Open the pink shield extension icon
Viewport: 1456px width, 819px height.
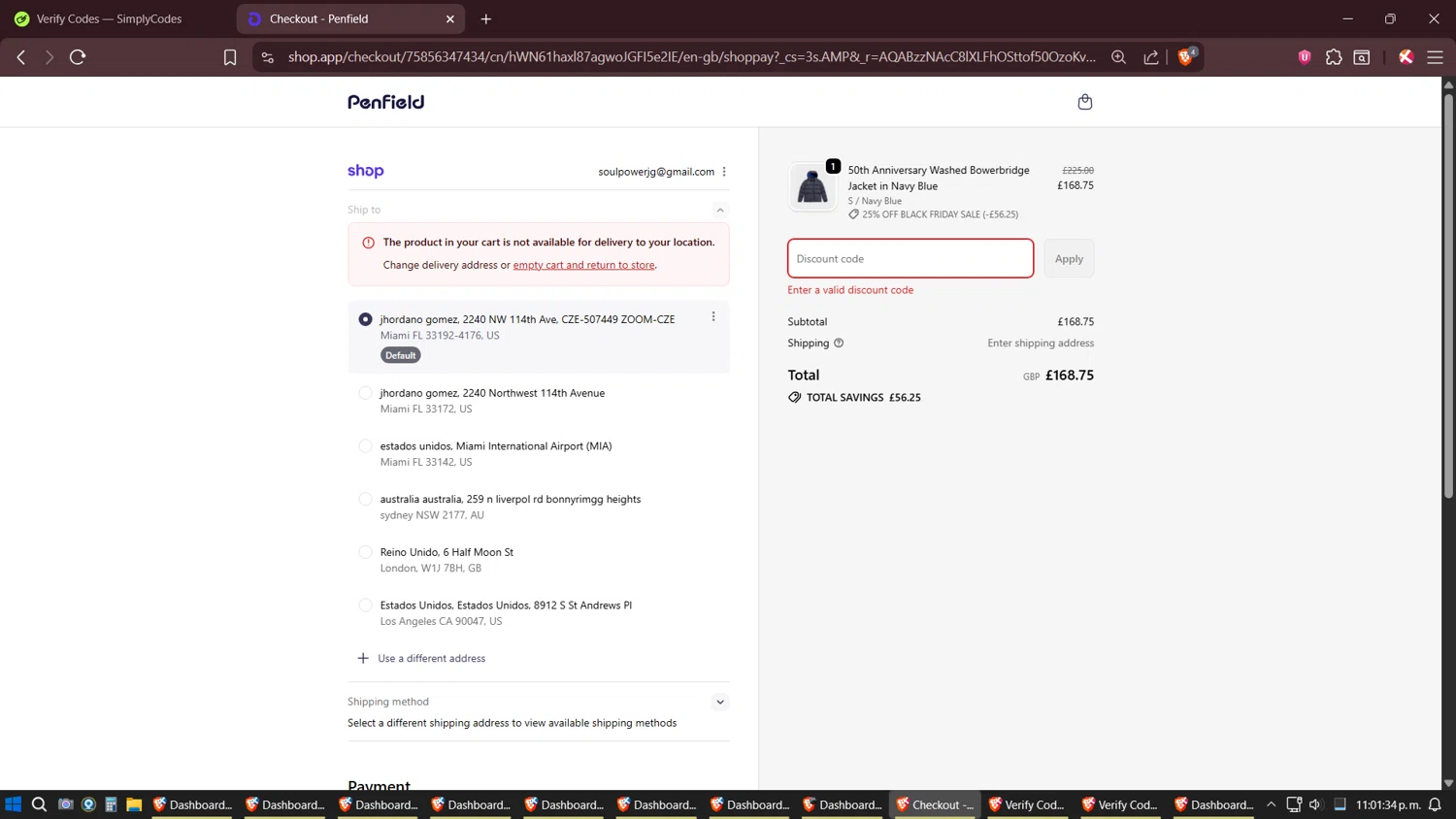1305,57
